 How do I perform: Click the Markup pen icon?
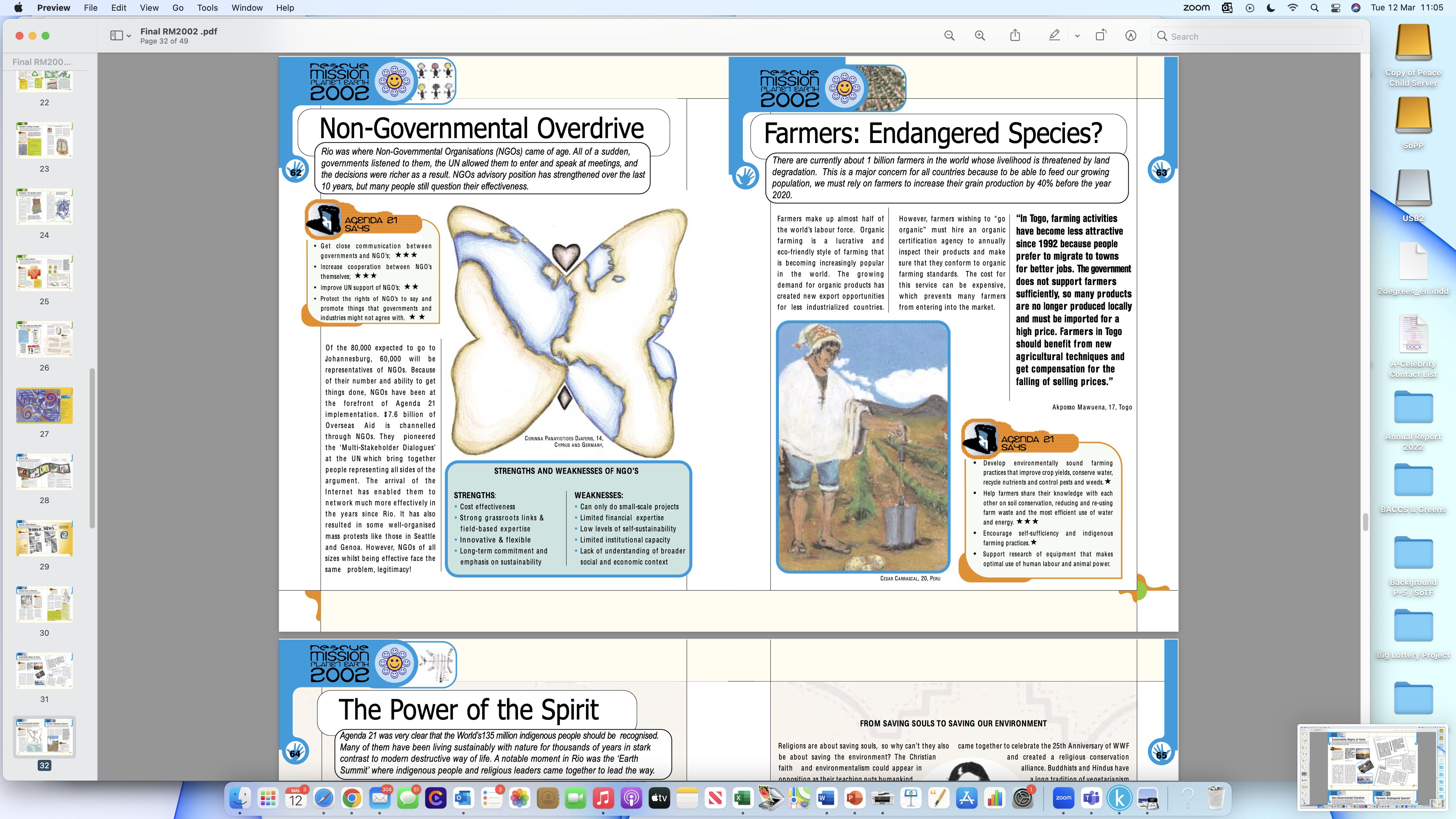pyautogui.click(x=1054, y=36)
